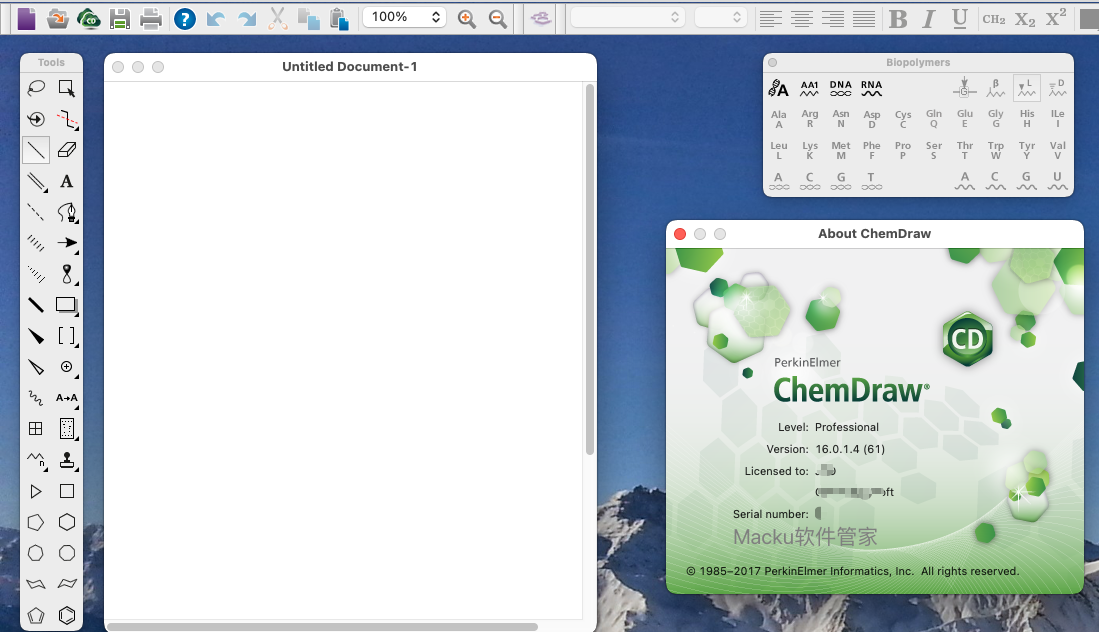Toggle D-amino acid option in Biopolymers
1099x632 pixels.
[x=1058, y=88]
